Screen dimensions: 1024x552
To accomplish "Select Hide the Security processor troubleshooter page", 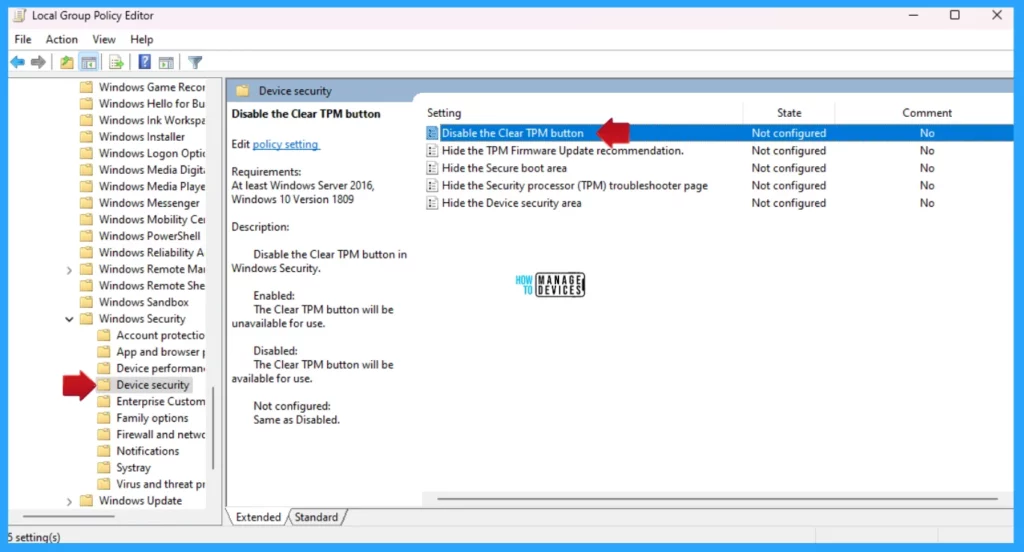I will click(575, 186).
